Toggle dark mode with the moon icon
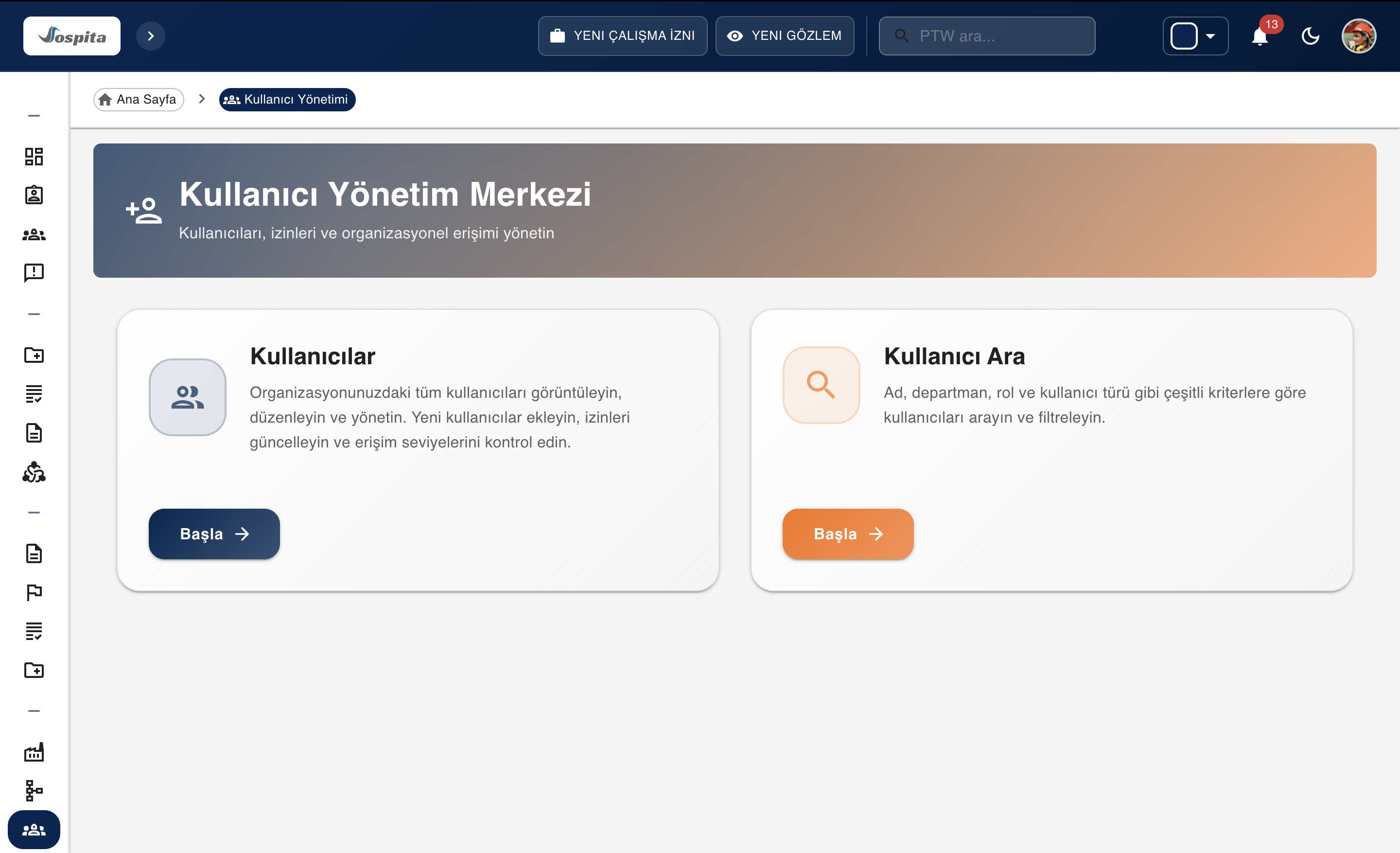1400x853 pixels. point(1310,36)
